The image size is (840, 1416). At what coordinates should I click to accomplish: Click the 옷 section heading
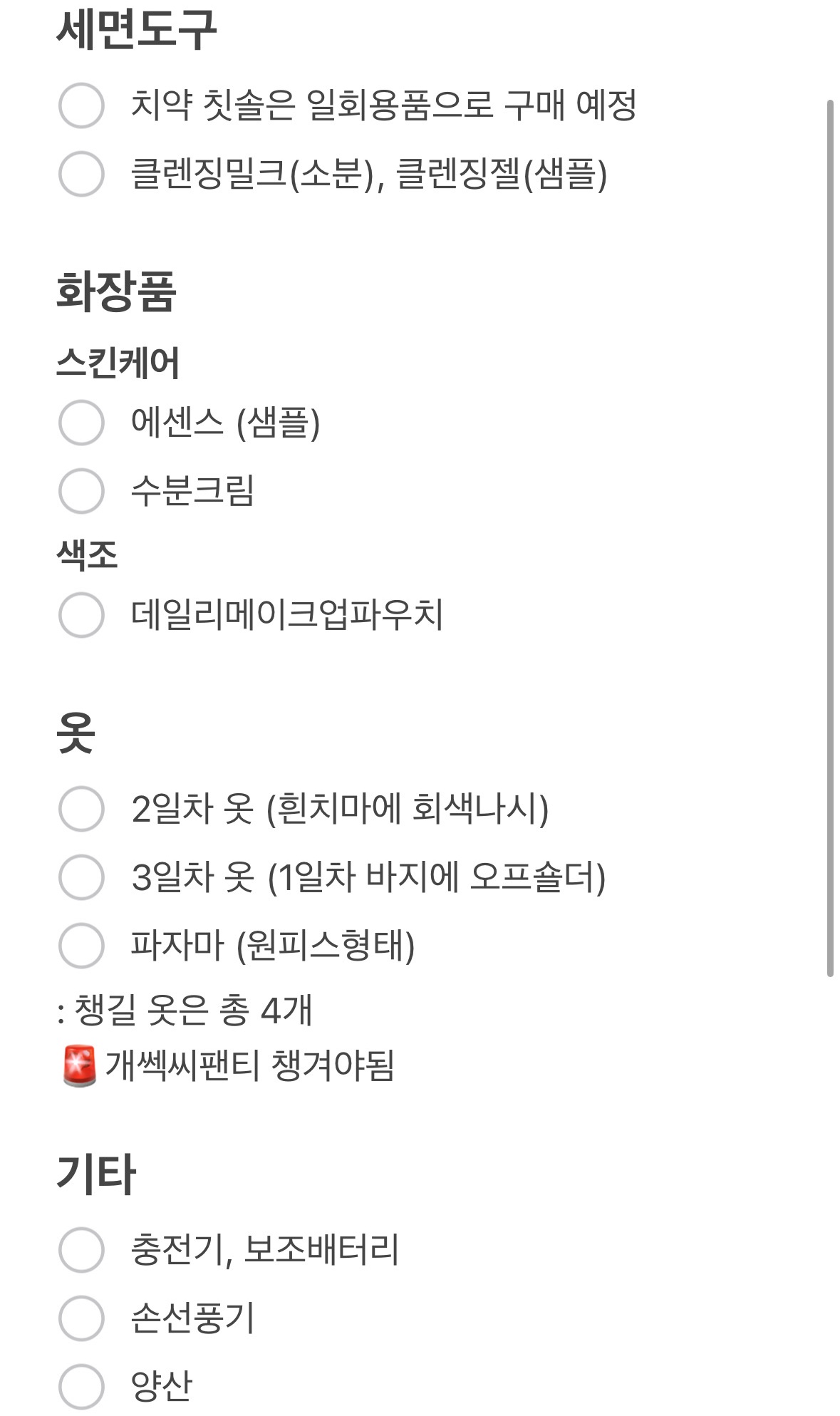tap(76, 732)
